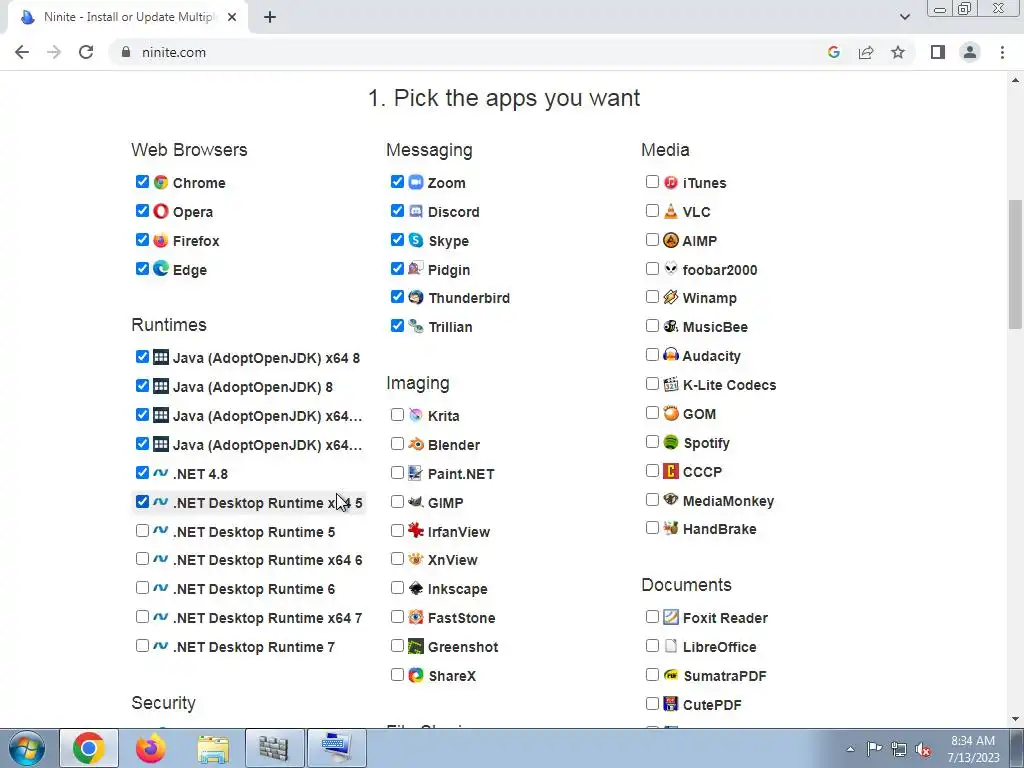Check the LibreOffice checkbox
Image resolution: width=1024 pixels, height=768 pixels.
(x=652, y=645)
